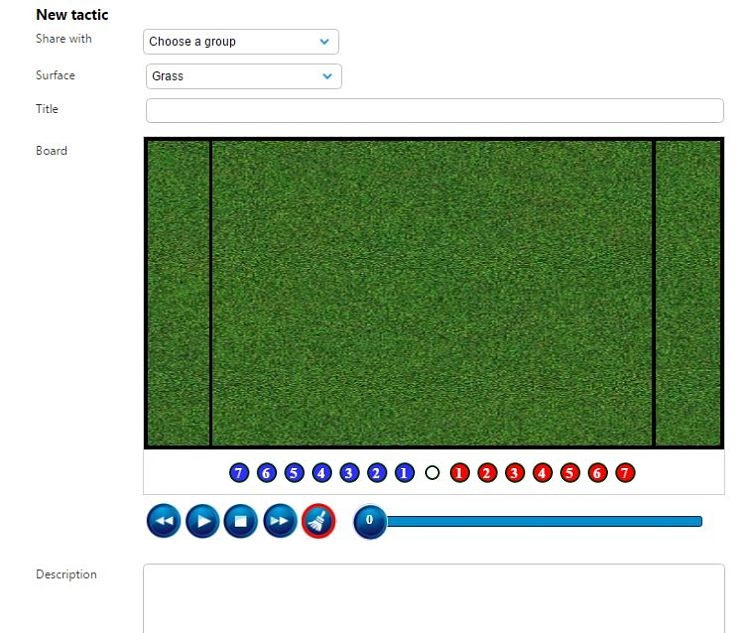Select blue player token 6
Viewport: 750px width, 633px height.
(266, 473)
